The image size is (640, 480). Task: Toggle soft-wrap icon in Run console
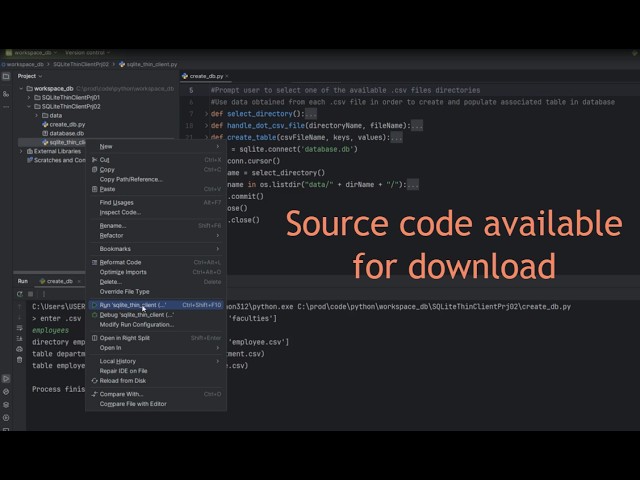pos(20,328)
